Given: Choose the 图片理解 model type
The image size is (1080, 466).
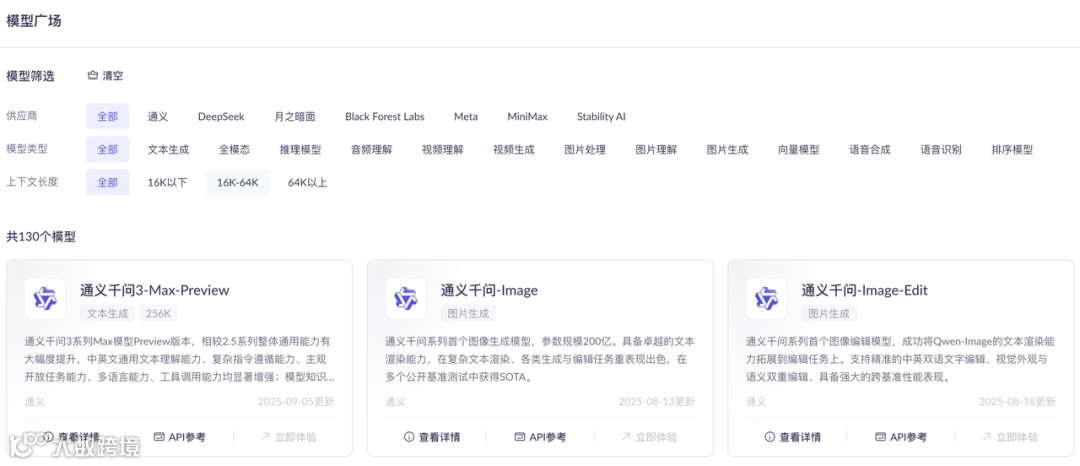Looking at the screenshot, I should (656, 149).
